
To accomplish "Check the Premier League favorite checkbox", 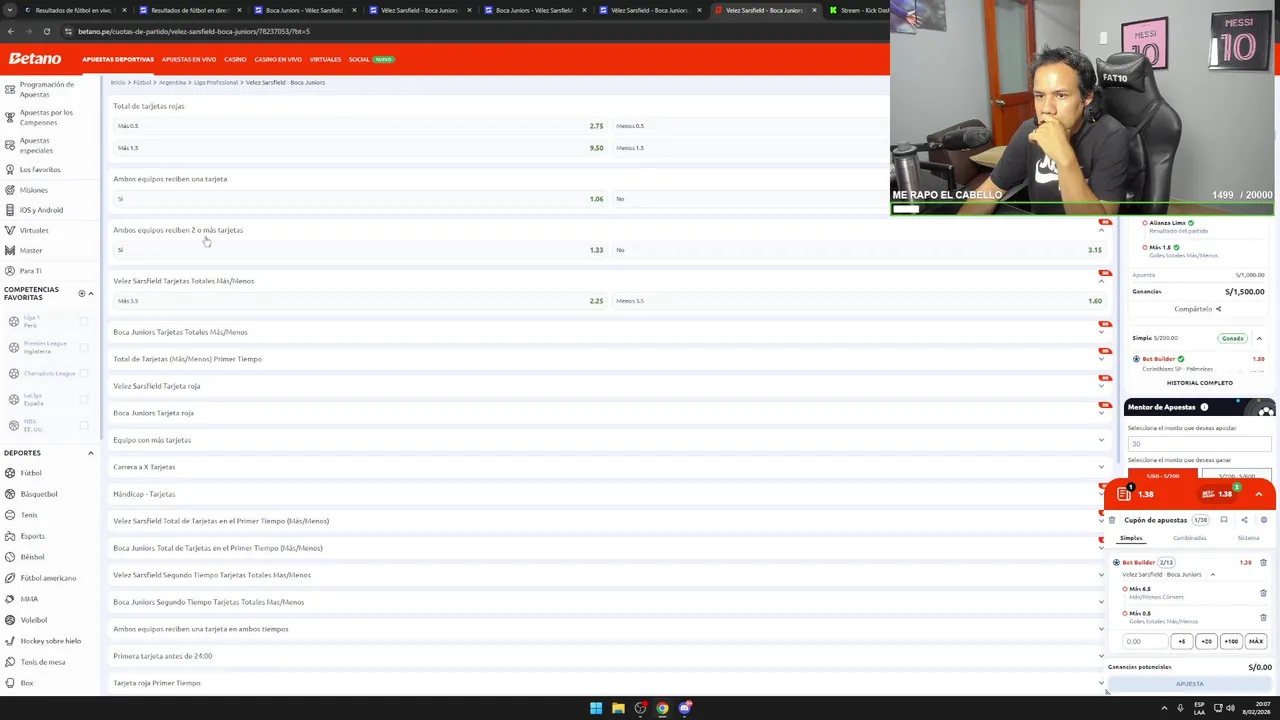I will pyautogui.click(x=84, y=348).
